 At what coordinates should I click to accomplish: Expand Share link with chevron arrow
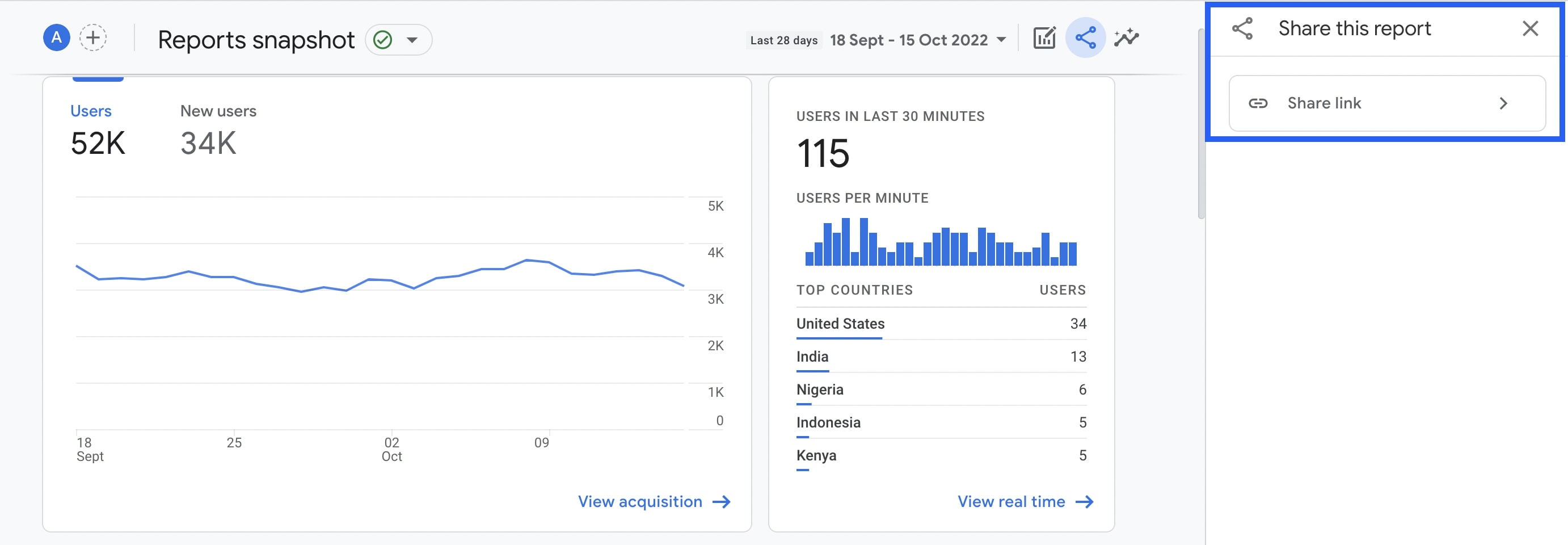(1503, 103)
